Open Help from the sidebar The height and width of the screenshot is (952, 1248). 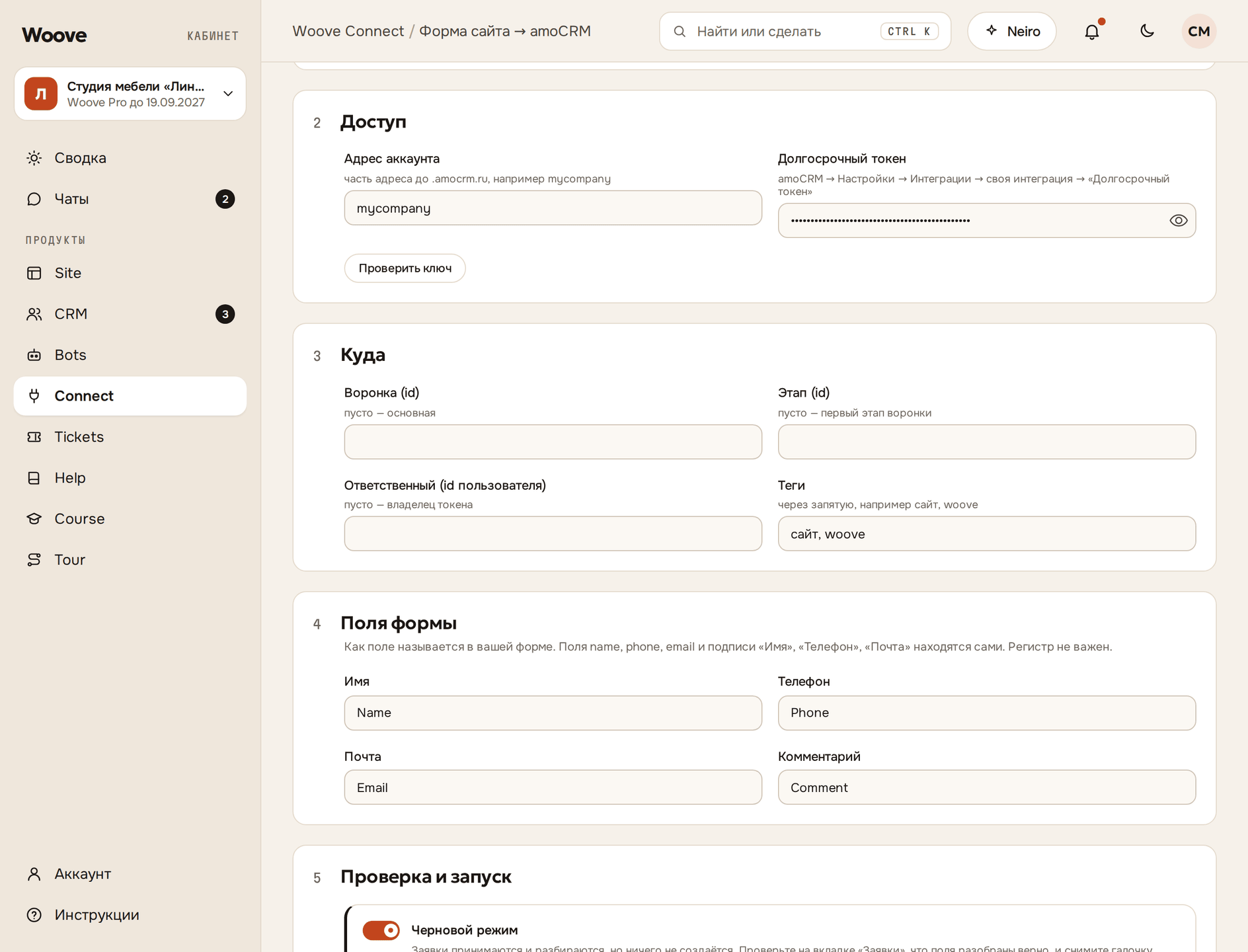pos(130,478)
